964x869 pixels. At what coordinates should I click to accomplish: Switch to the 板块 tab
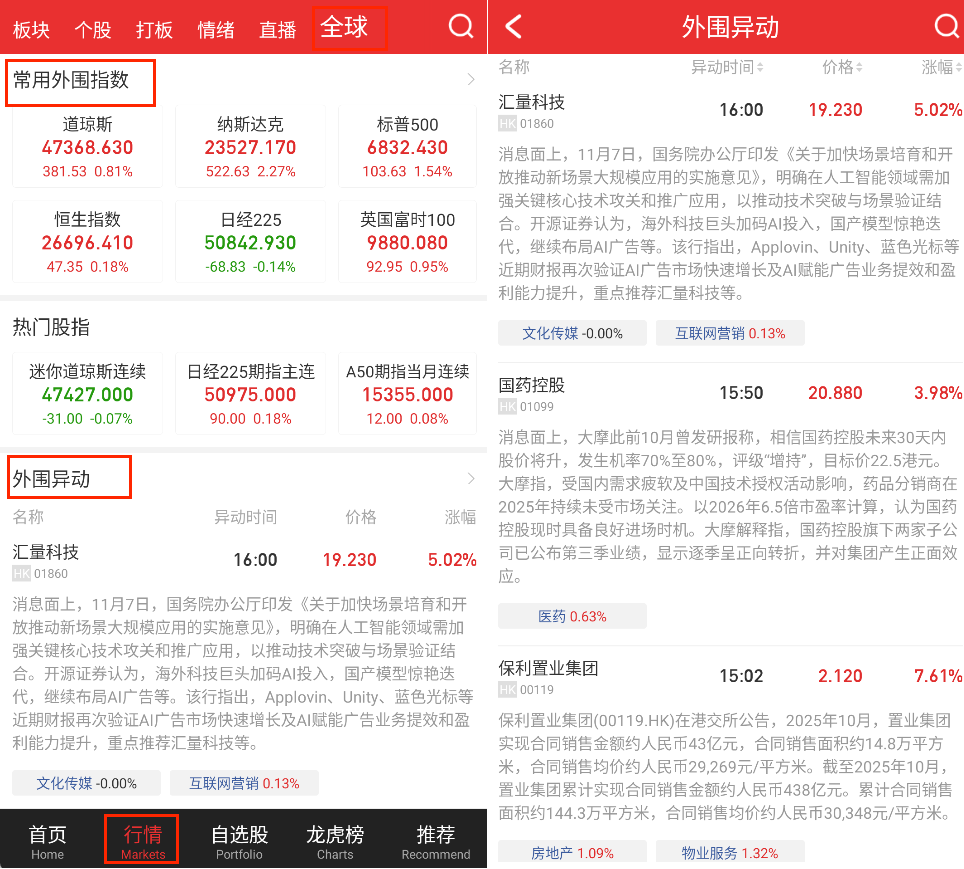(31, 29)
